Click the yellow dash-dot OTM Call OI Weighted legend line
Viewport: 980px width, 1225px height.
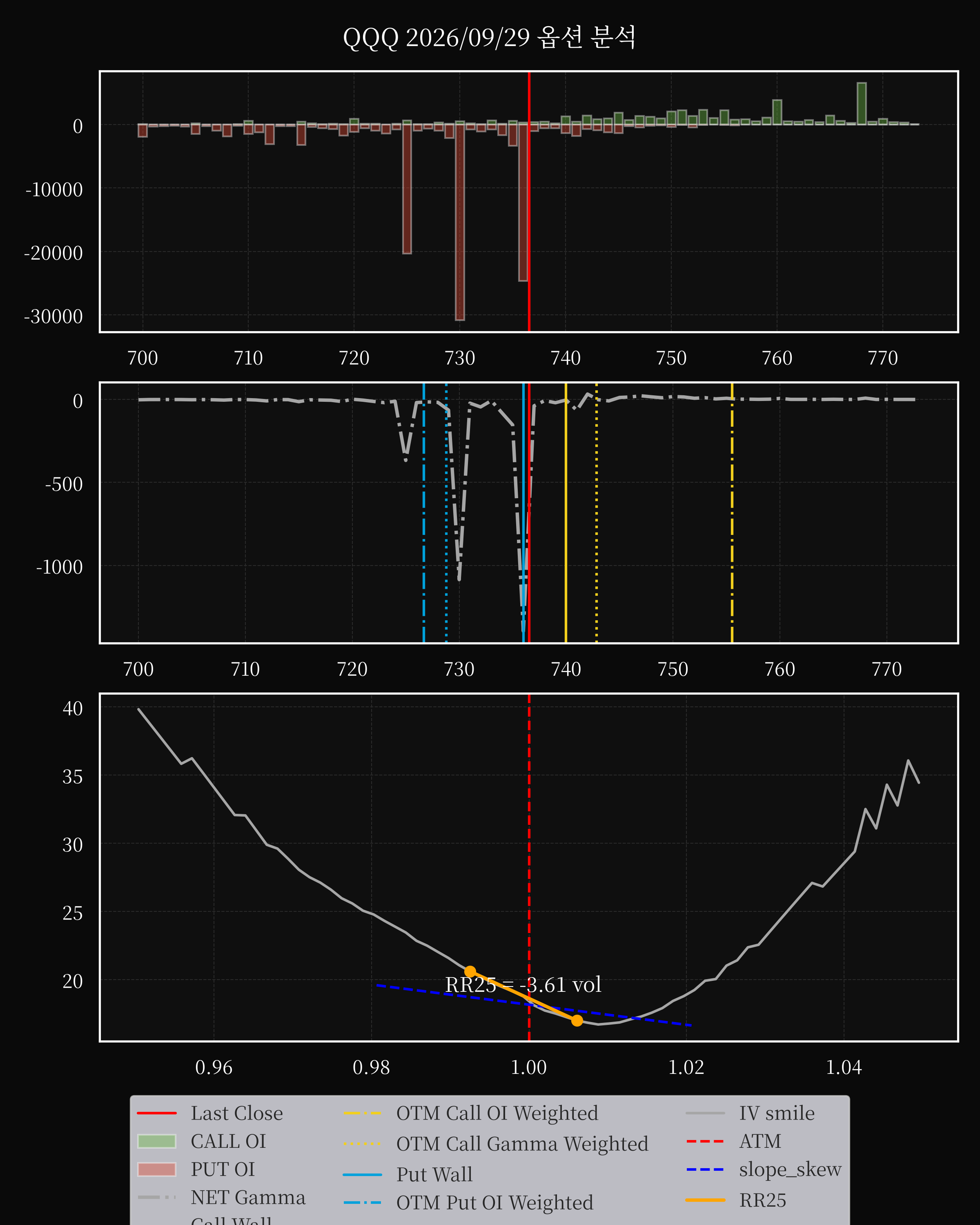[363, 1113]
